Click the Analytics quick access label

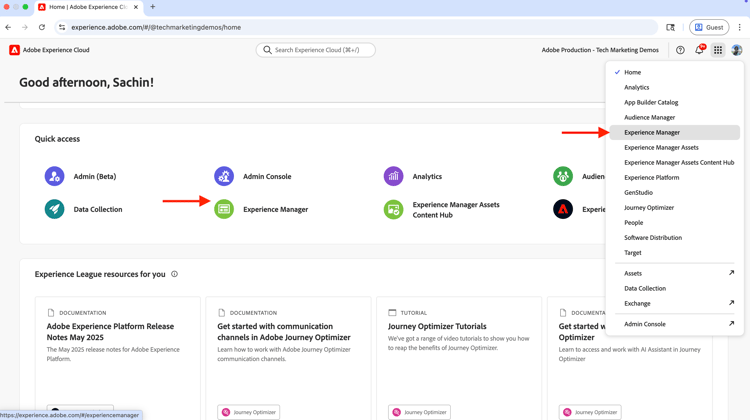427,177
